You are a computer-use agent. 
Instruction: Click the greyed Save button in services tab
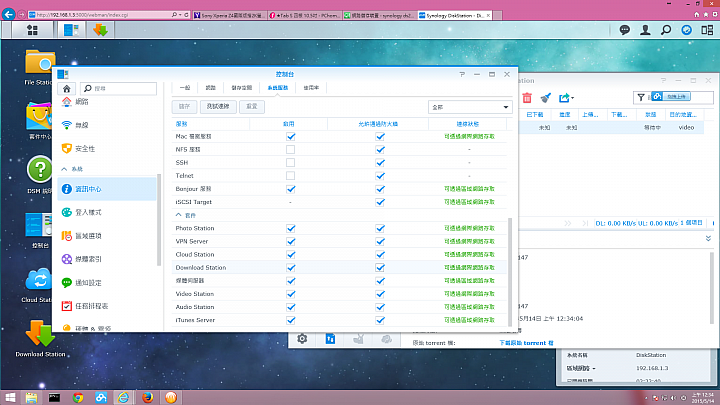click(184, 107)
